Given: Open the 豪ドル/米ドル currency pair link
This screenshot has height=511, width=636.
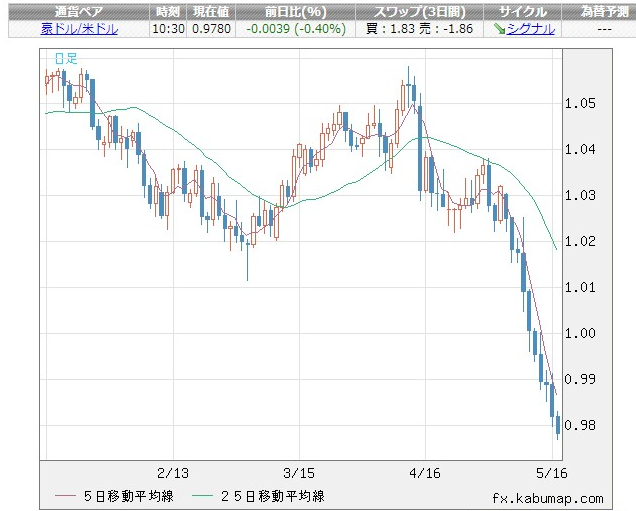Looking at the screenshot, I should coord(79,29).
